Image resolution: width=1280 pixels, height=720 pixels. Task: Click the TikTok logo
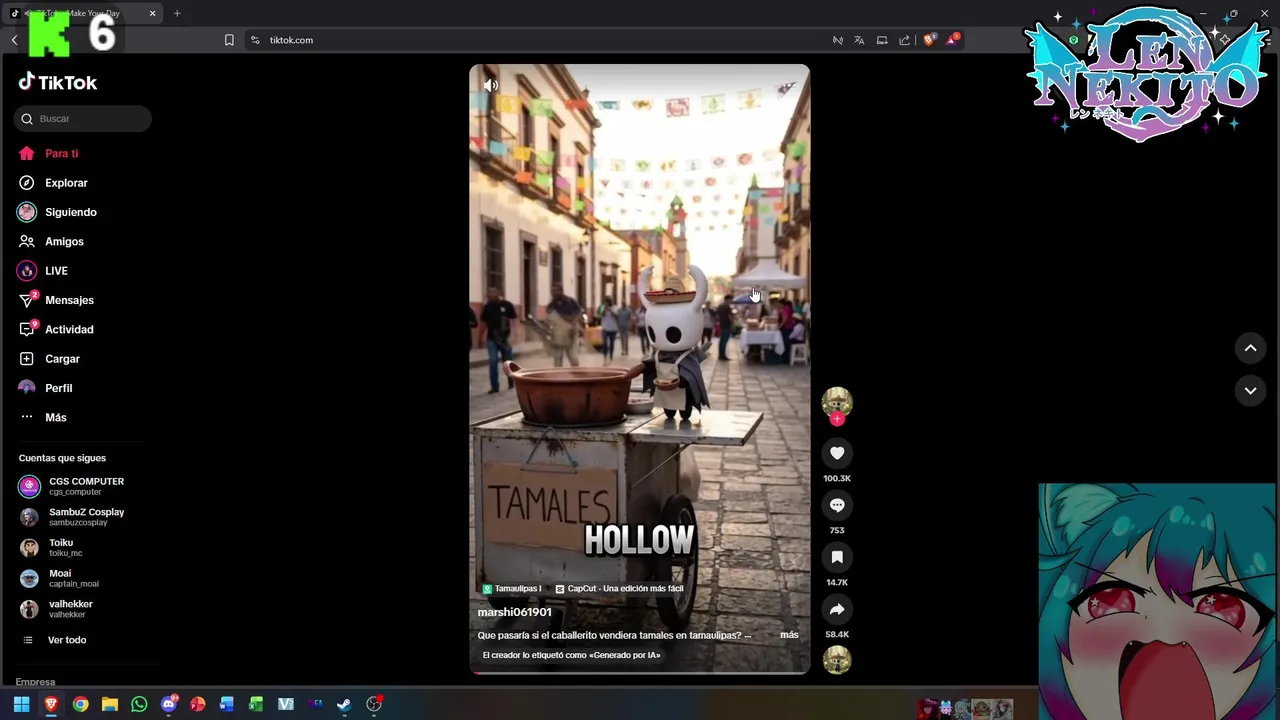click(x=58, y=82)
